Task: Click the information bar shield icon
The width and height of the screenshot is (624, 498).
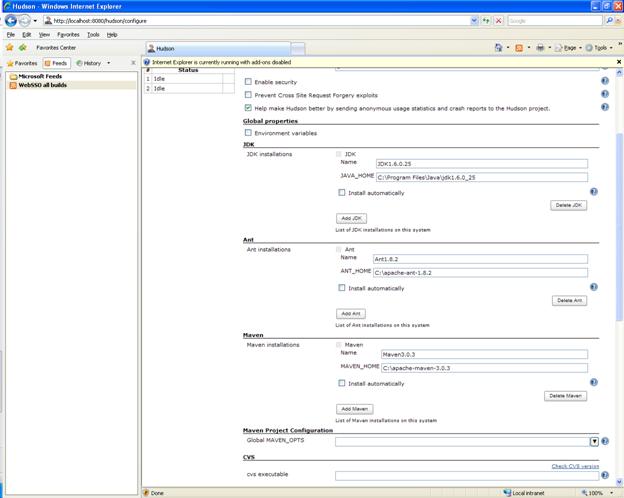Action: [x=146, y=62]
